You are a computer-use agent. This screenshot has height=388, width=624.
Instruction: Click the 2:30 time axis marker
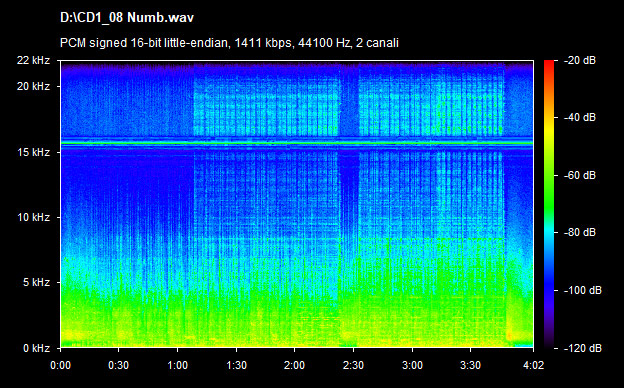tap(353, 365)
